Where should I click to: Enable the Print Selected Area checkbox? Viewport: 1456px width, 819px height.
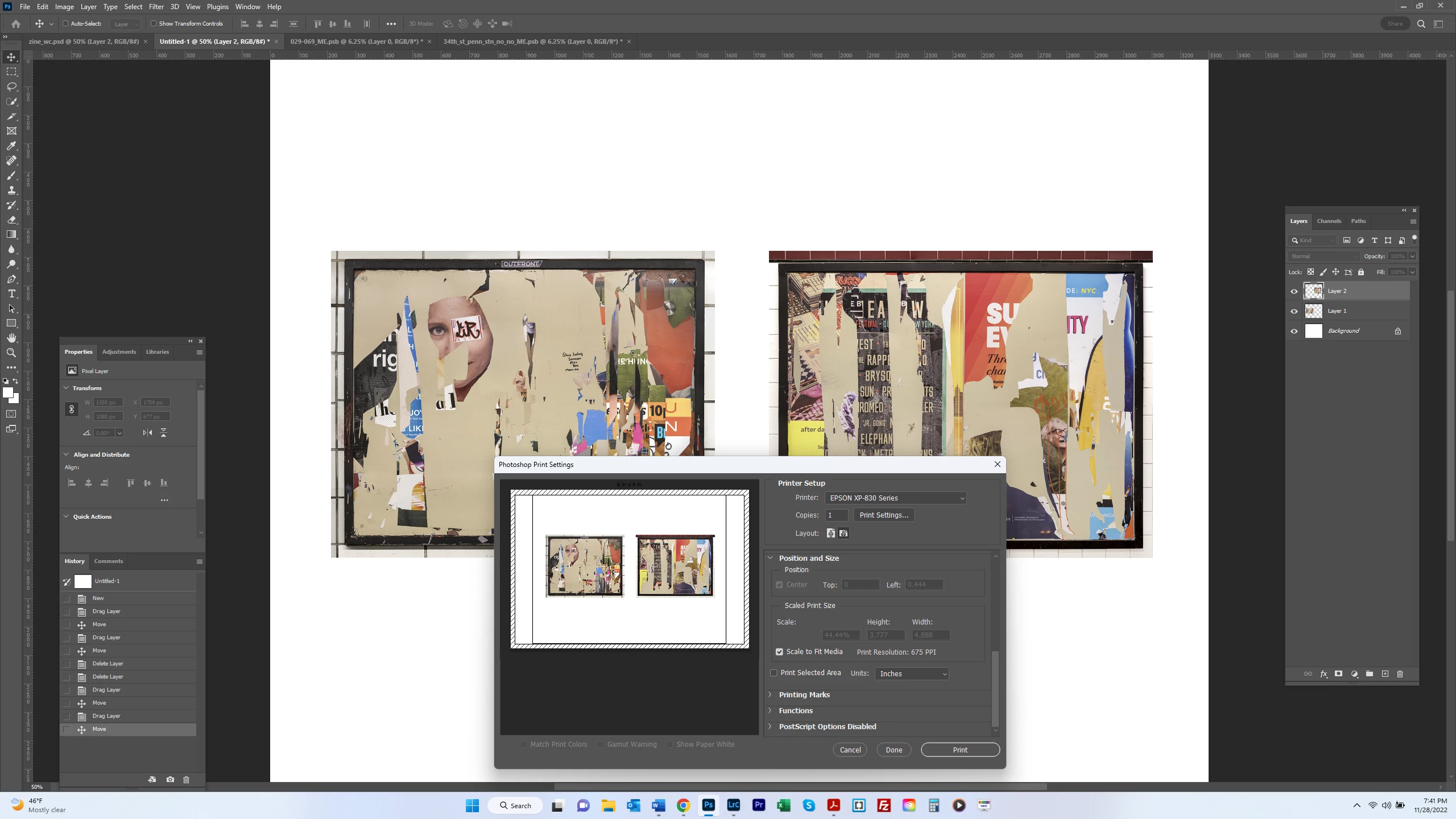click(x=773, y=673)
